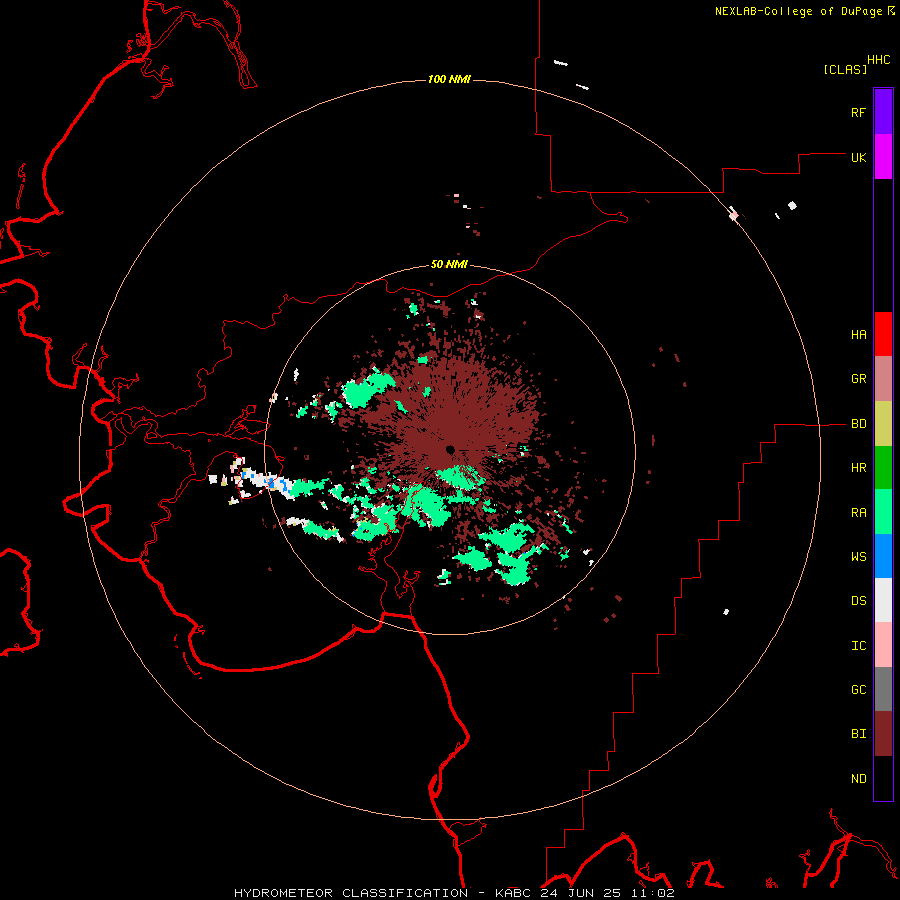The width and height of the screenshot is (900, 900).
Task: Click the IC legend label
Action: (x=858, y=645)
